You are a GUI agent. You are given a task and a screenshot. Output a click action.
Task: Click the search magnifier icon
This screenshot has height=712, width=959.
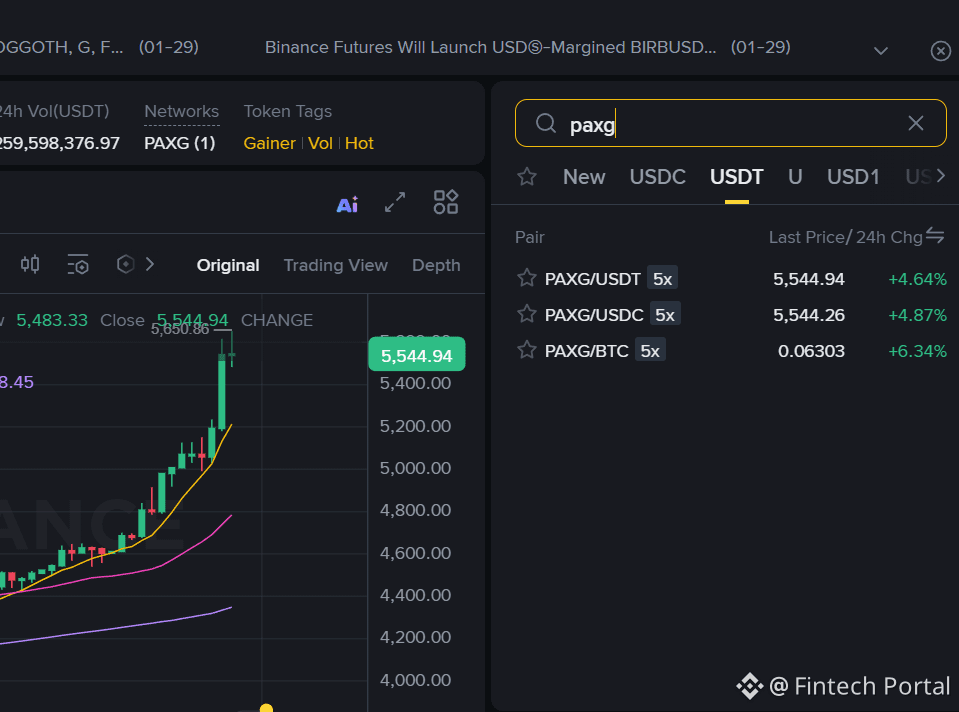pos(546,124)
